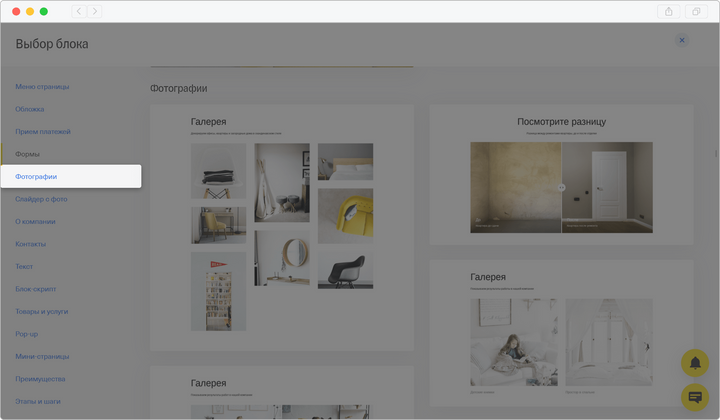Go back using browser back arrow

78,11
